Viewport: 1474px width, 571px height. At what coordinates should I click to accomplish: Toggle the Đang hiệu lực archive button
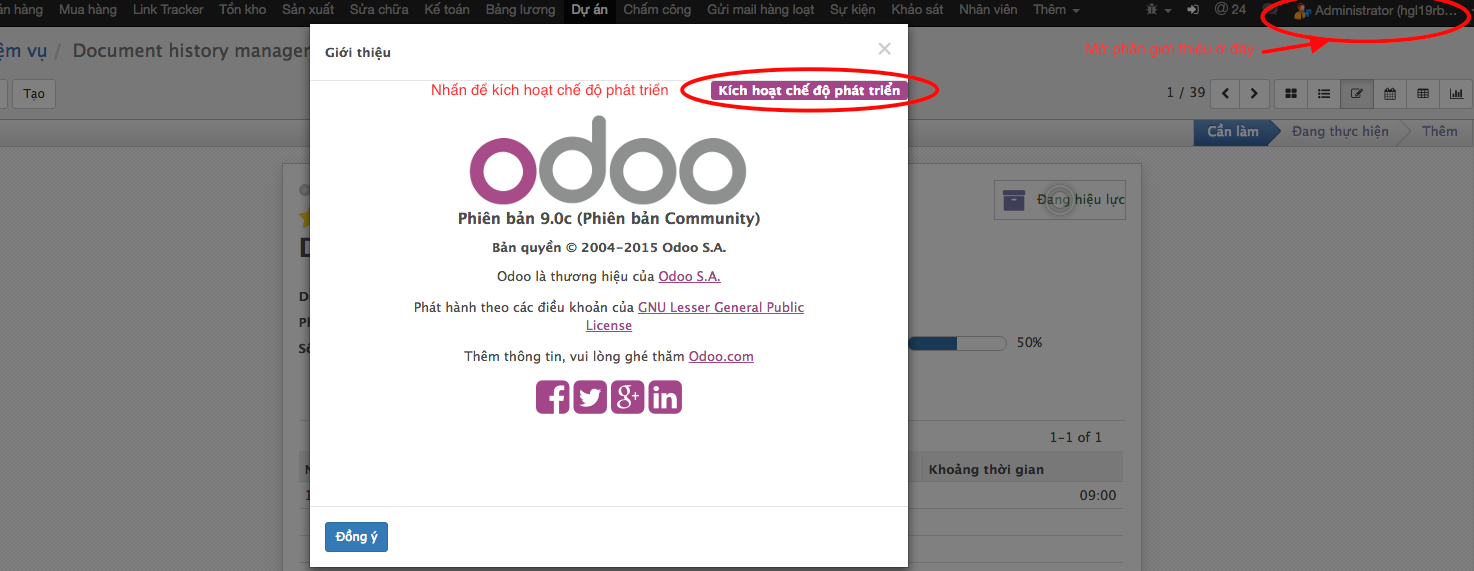coord(1060,200)
